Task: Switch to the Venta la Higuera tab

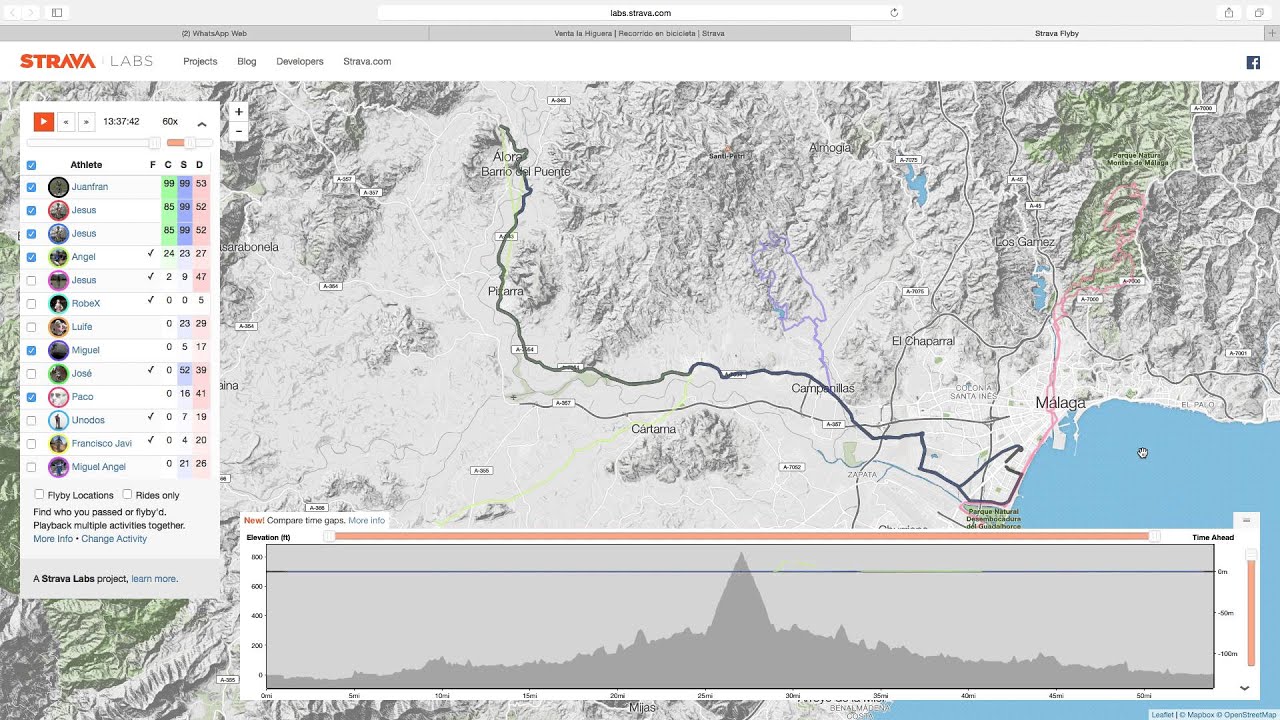Action: 639,33
